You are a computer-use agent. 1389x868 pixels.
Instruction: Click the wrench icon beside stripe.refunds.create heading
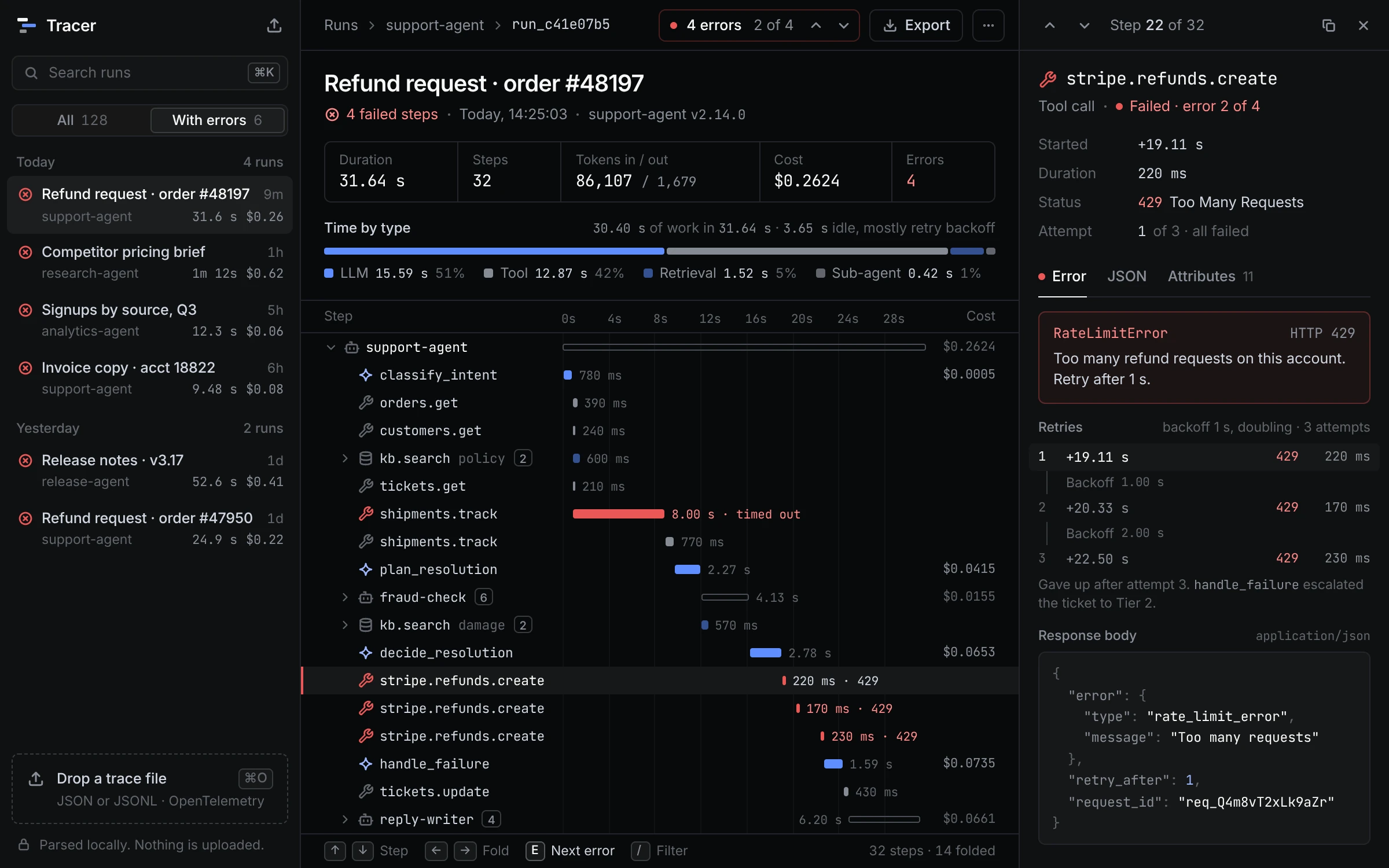click(1048, 79)
